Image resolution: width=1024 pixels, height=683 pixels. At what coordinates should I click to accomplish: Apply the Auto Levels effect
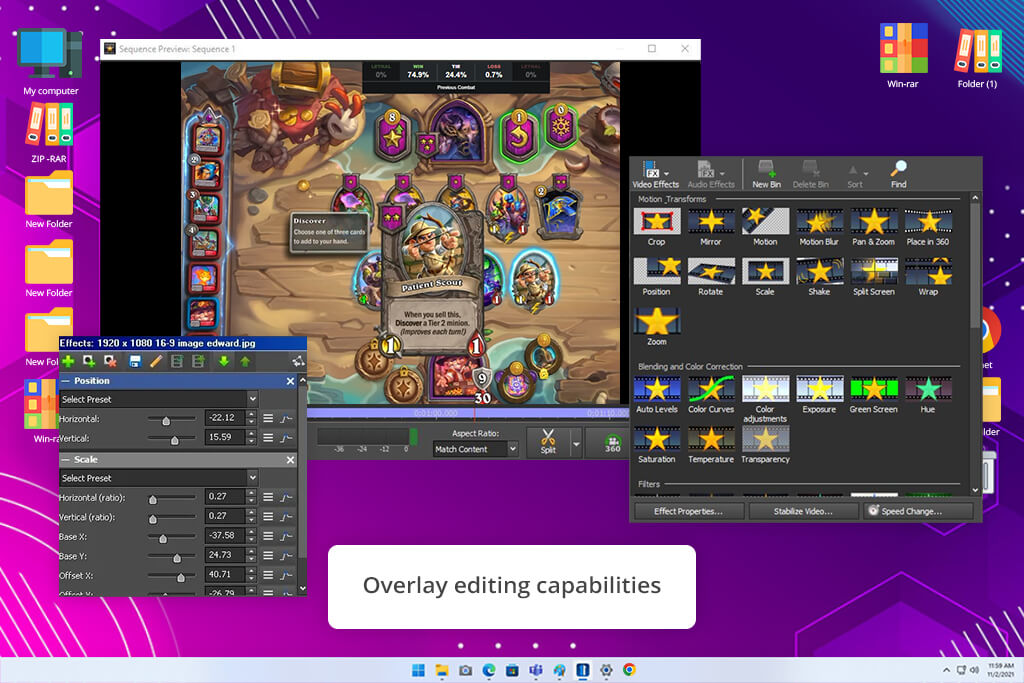pos(656,394)
